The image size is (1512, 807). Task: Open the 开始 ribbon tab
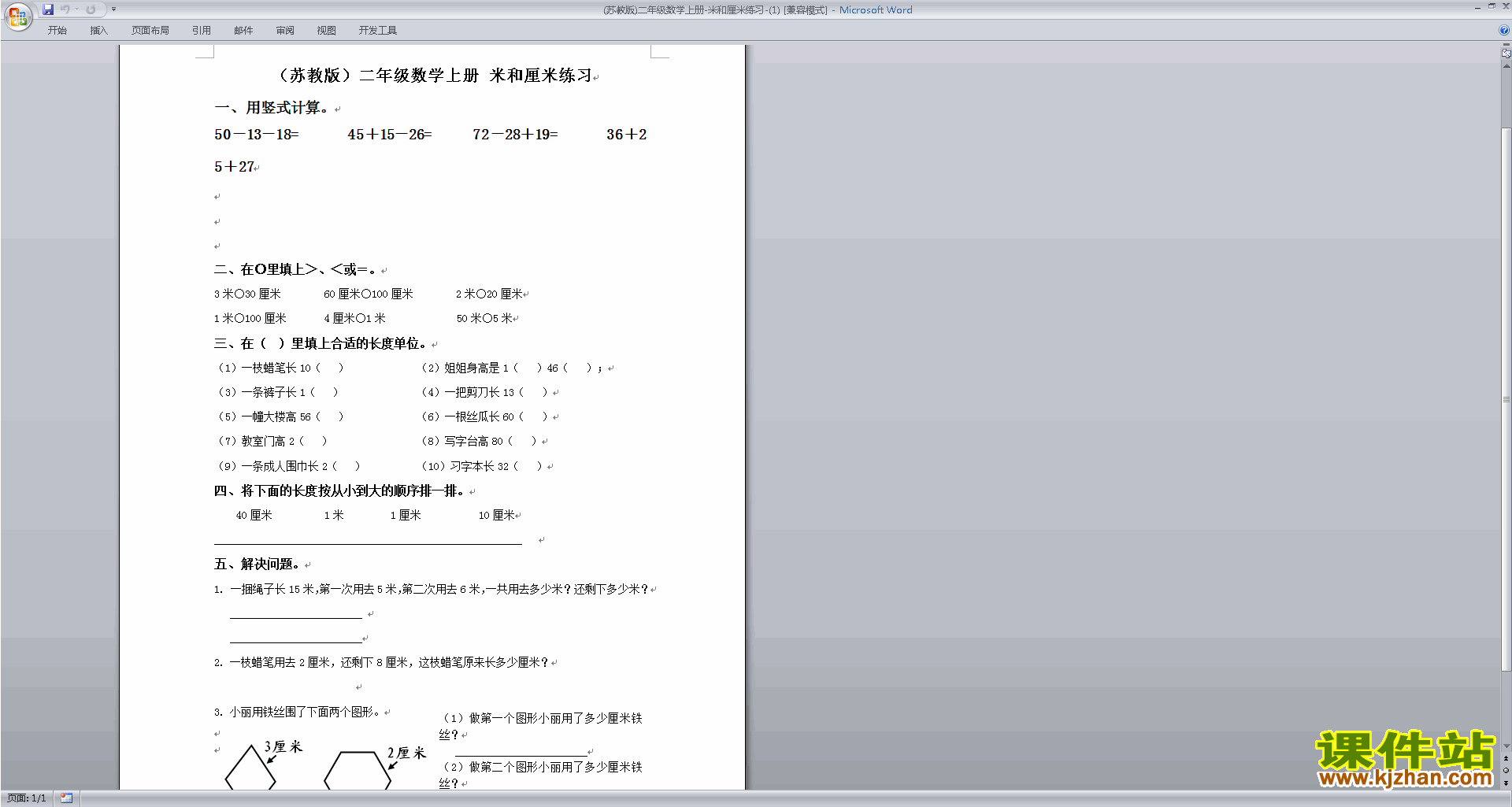pyautogui.click(x=57, y=31)
